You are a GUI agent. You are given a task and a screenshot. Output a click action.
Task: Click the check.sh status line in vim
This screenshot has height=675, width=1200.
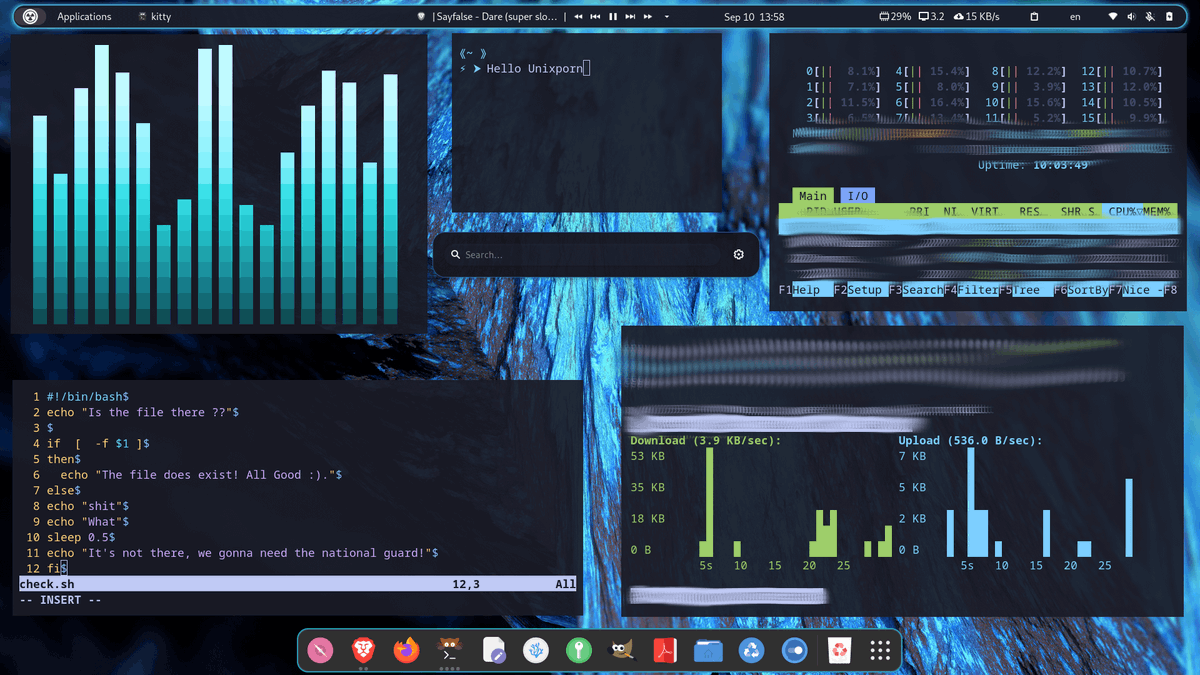(298, 584)
